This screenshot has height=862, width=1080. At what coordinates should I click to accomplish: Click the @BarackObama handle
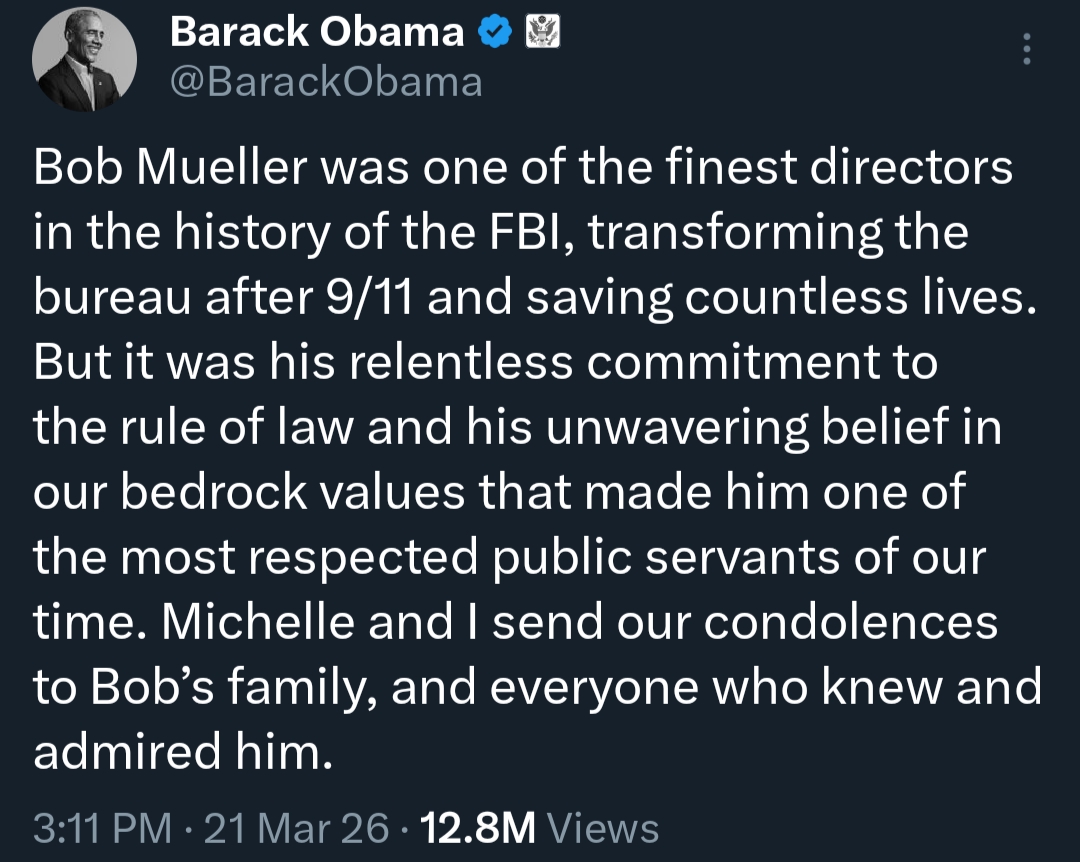326,82
